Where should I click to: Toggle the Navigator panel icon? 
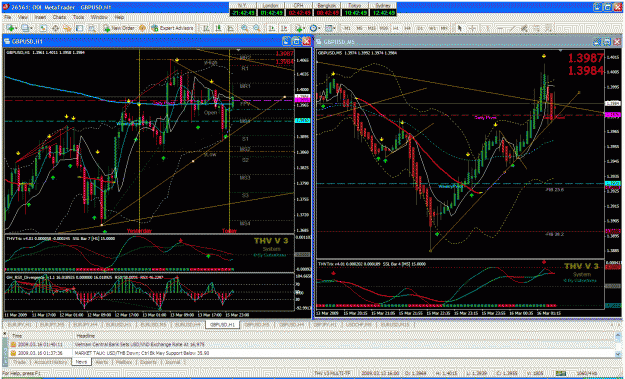click(67, 28)
